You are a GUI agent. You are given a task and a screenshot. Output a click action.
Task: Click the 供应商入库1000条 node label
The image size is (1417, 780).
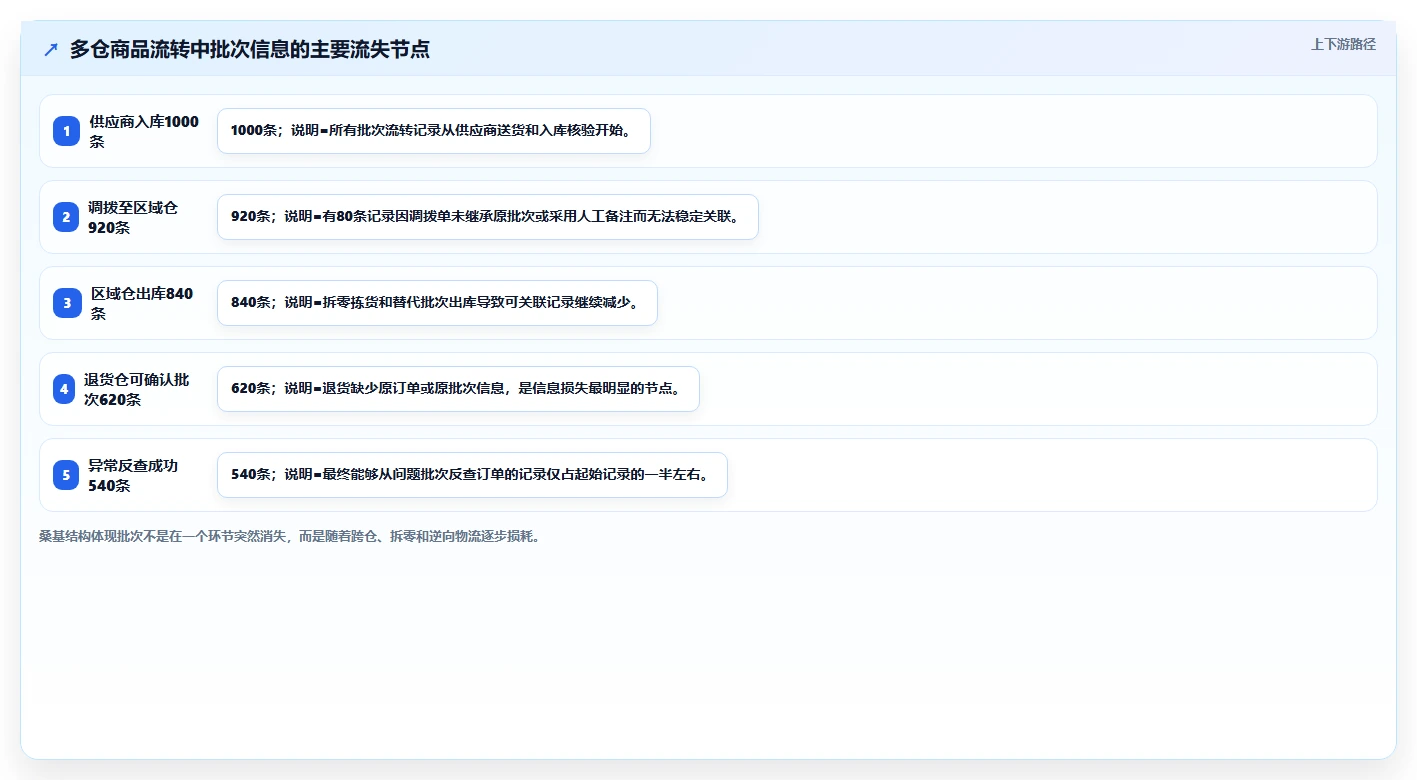pos(144,131)
